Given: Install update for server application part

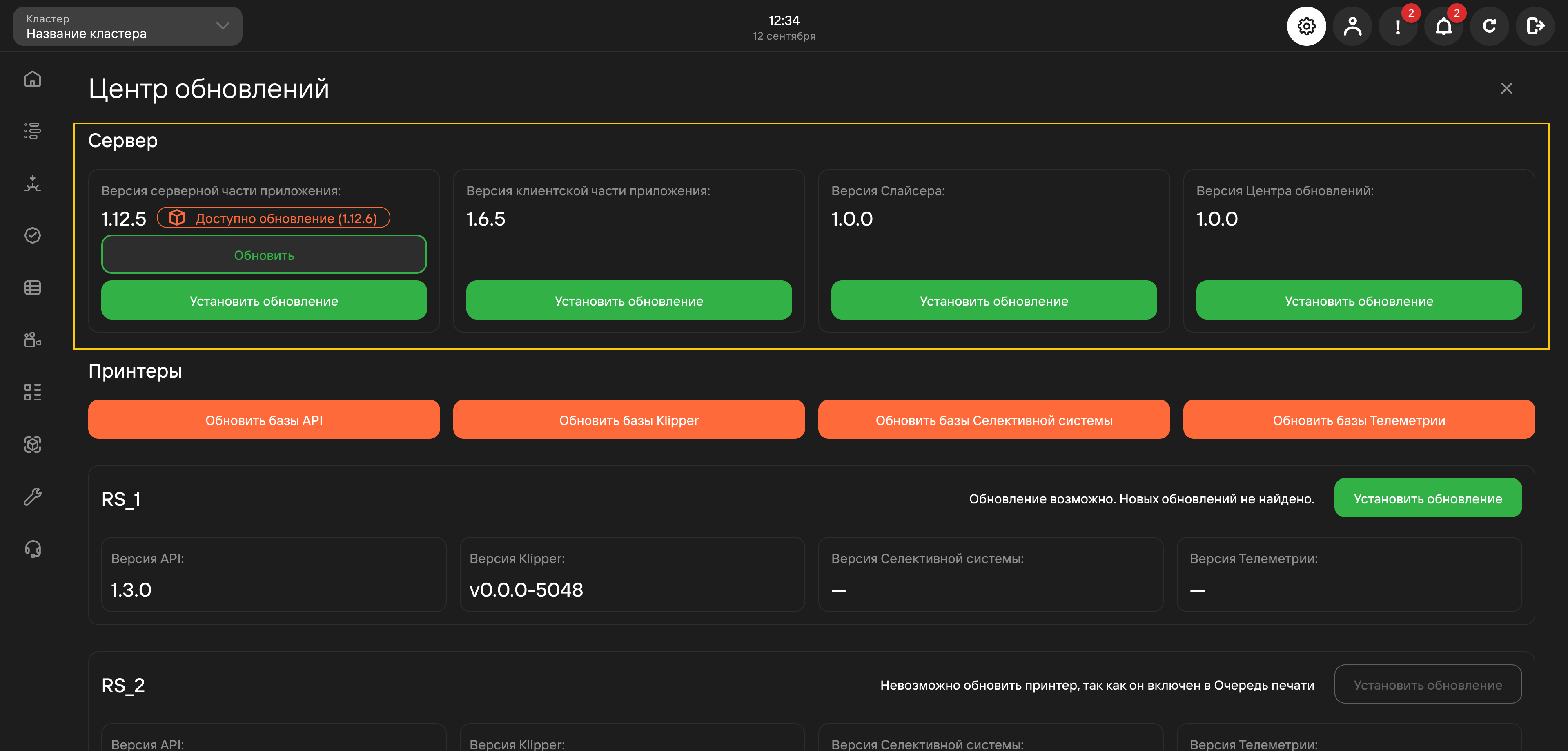Looking at the screenshot, I should pyautogui.click(x=263, y=300).
